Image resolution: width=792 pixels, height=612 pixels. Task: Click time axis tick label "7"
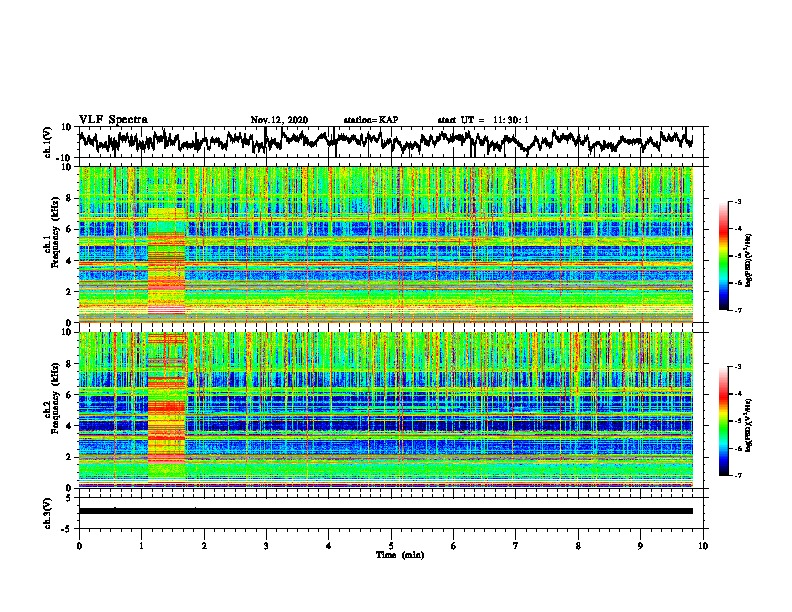point(516,546)
